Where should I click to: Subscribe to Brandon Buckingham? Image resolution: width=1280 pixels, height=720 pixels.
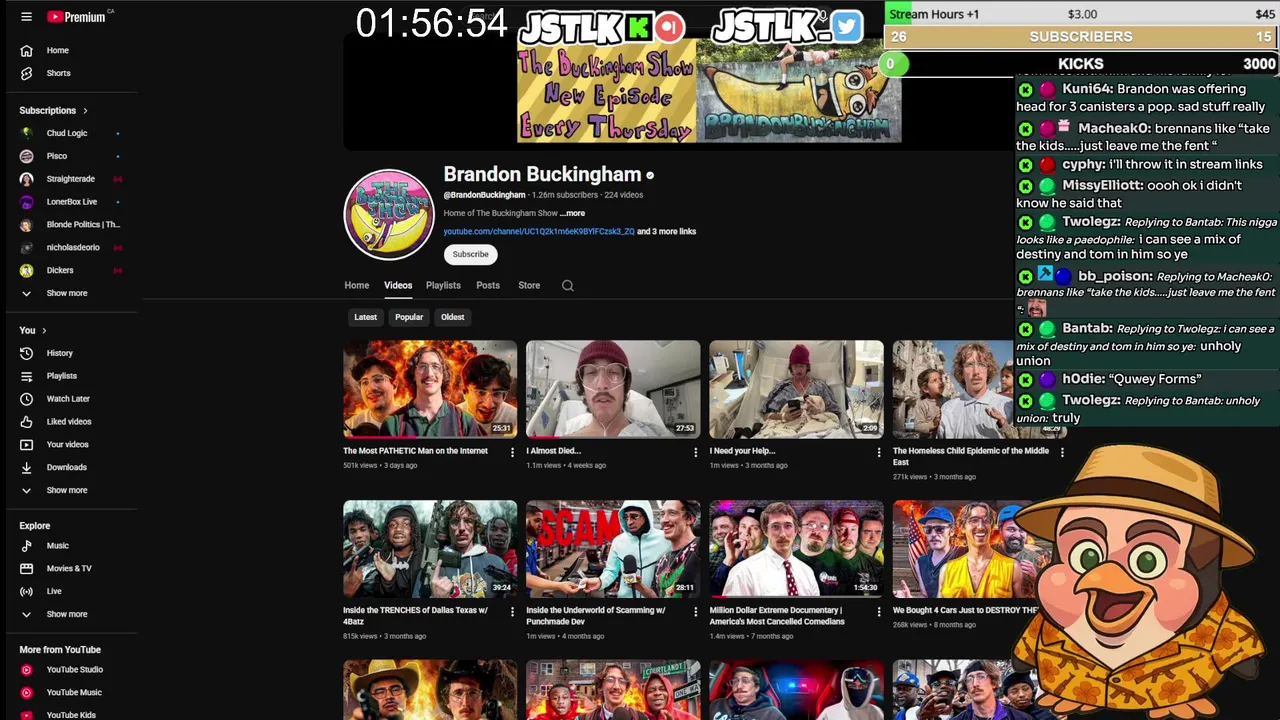pos(470,254)
